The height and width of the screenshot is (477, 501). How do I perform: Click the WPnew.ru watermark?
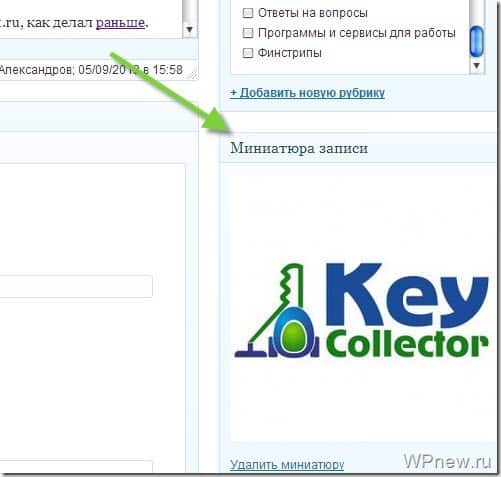point(447,461)
